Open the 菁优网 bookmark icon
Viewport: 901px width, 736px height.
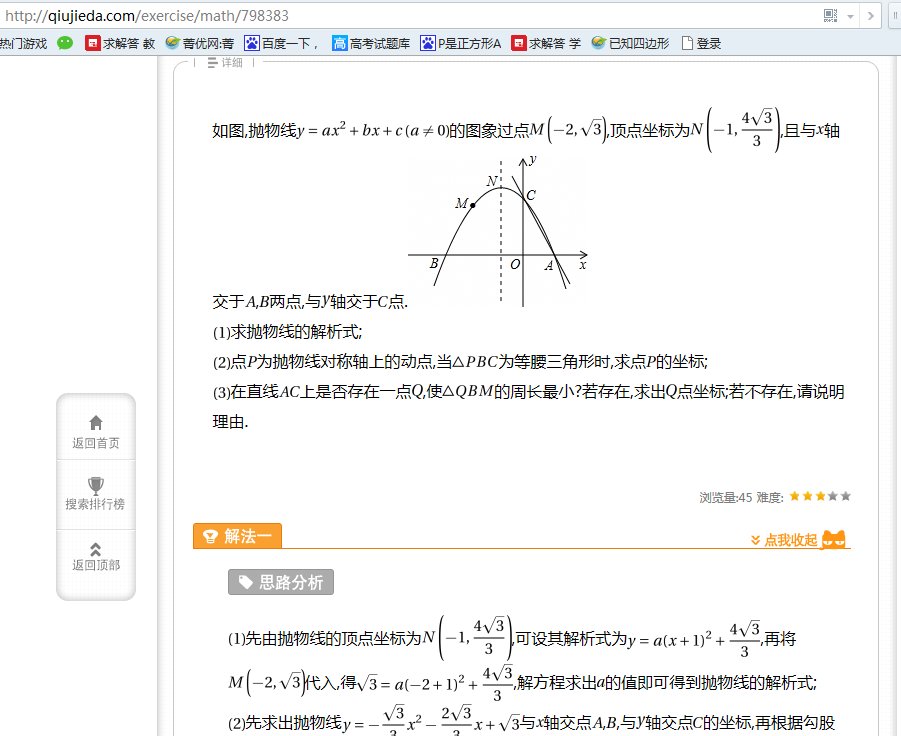[172, 42]
